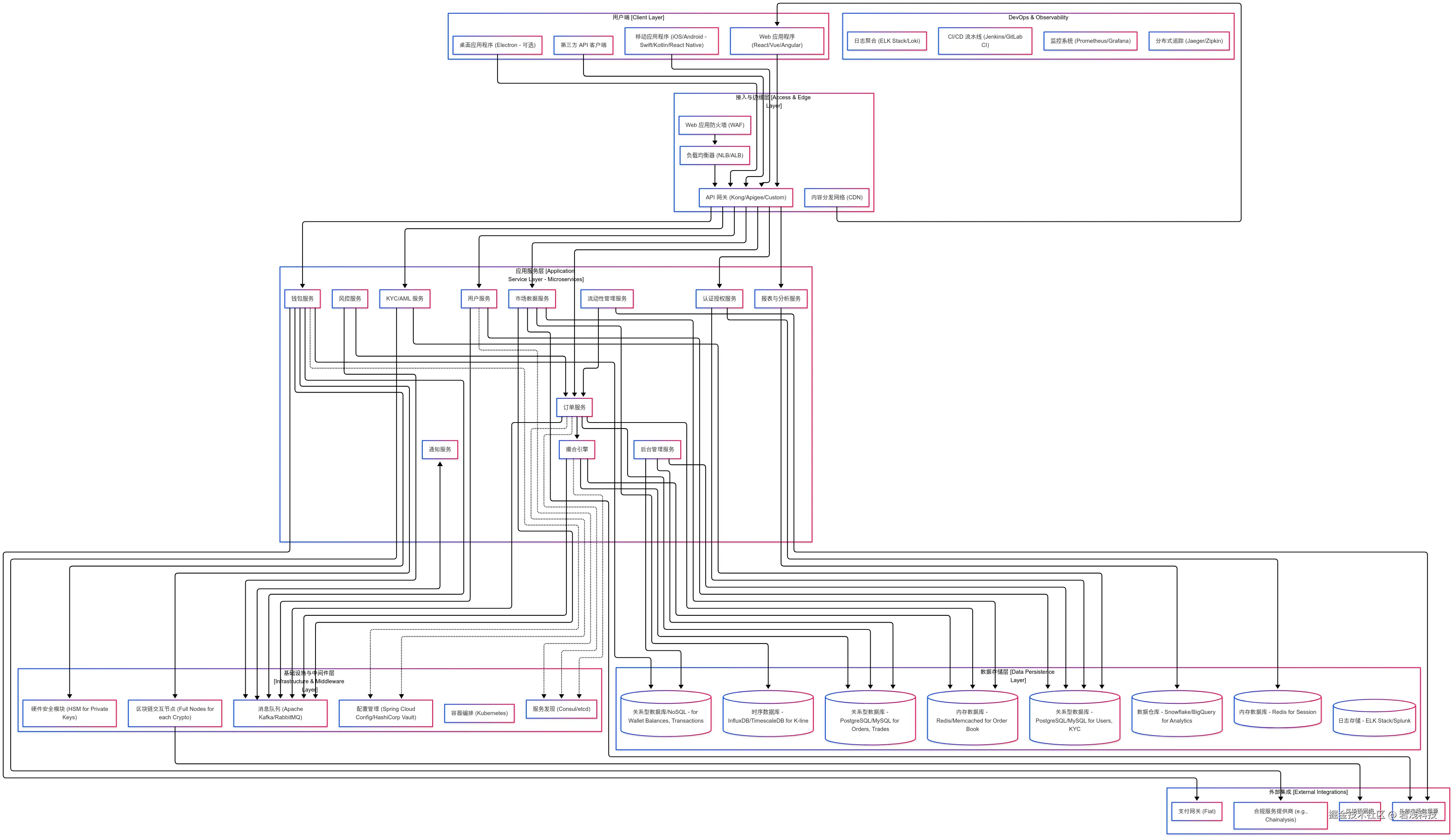Select the 容器编排 (Kubernetes) node

click(x=479, y=714)
